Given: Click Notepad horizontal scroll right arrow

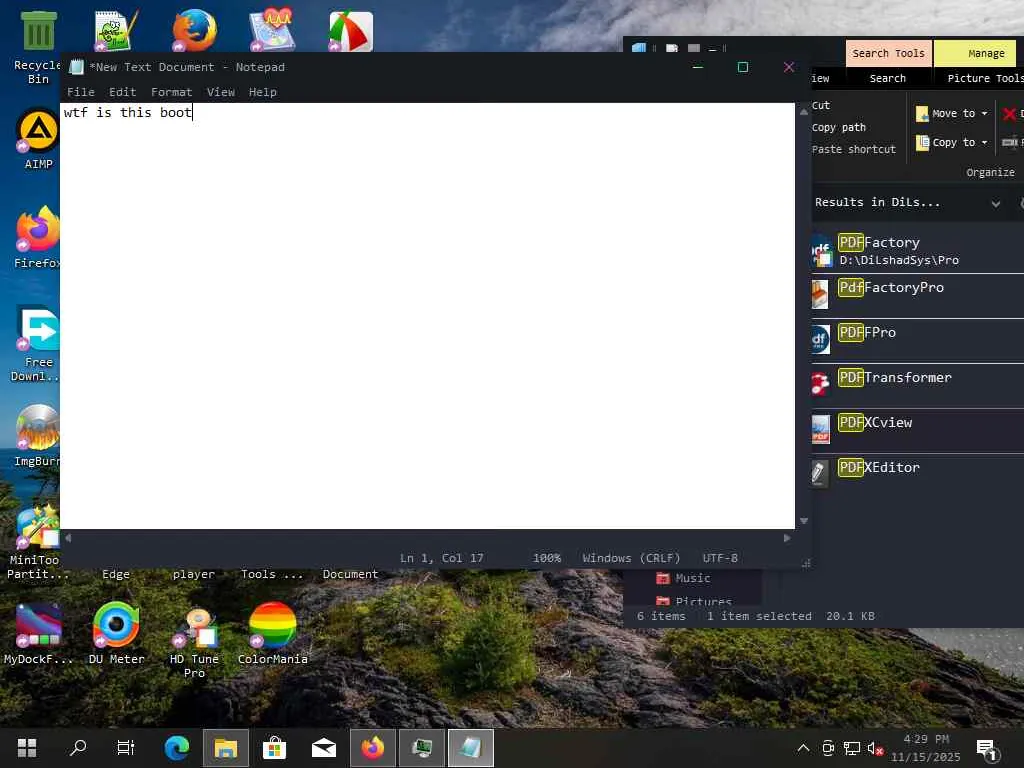Looking at the screenshot, I should tap(787, 538).
